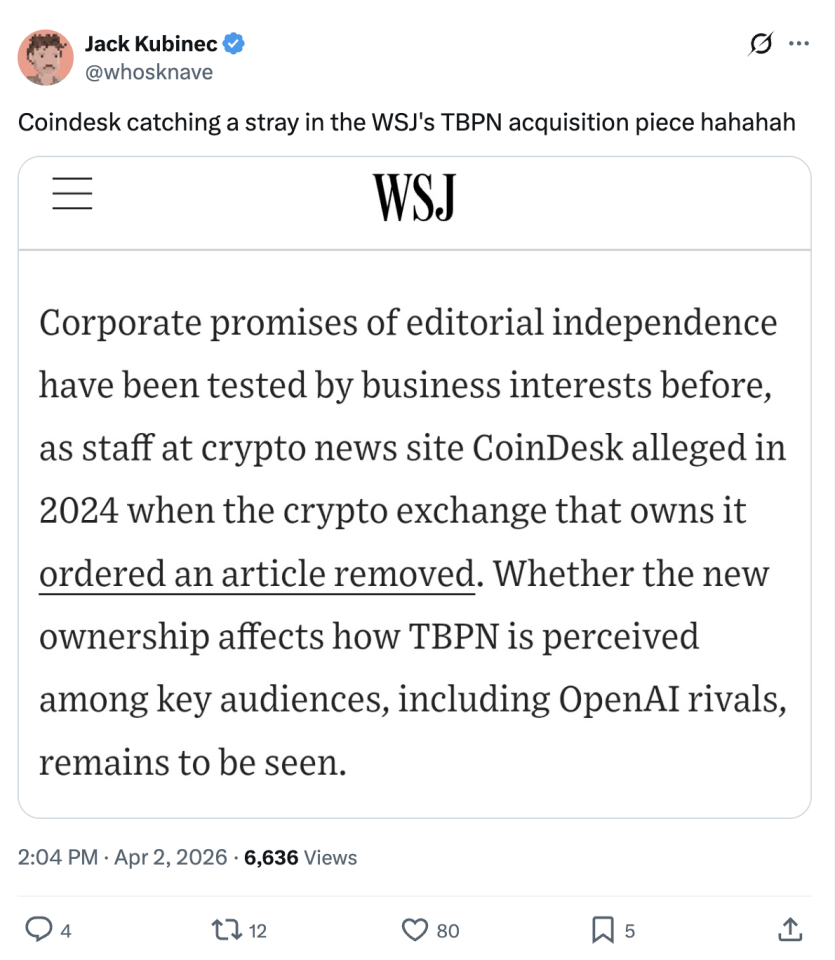Open the three-dot more options menu
The image size is (835, 960).
(x=799, y=44)
